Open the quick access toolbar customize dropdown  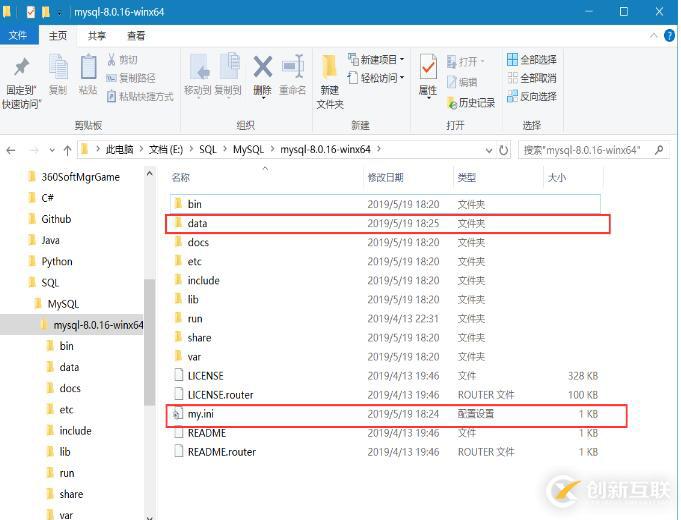pos(60,12)
